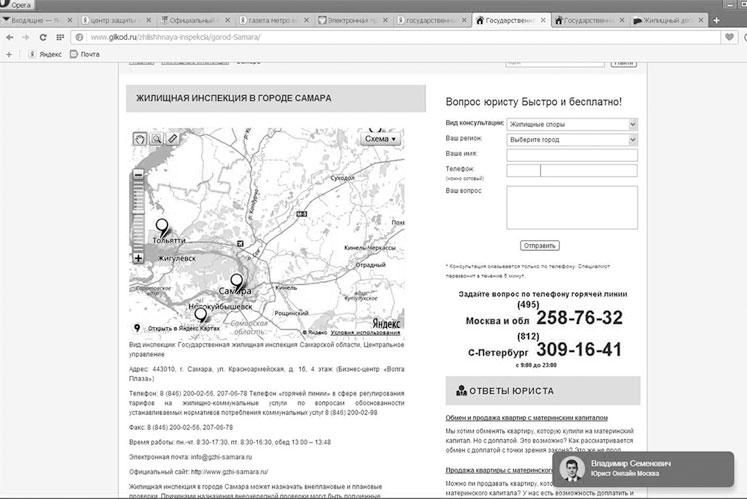Reload the current page

click(43, 37)
